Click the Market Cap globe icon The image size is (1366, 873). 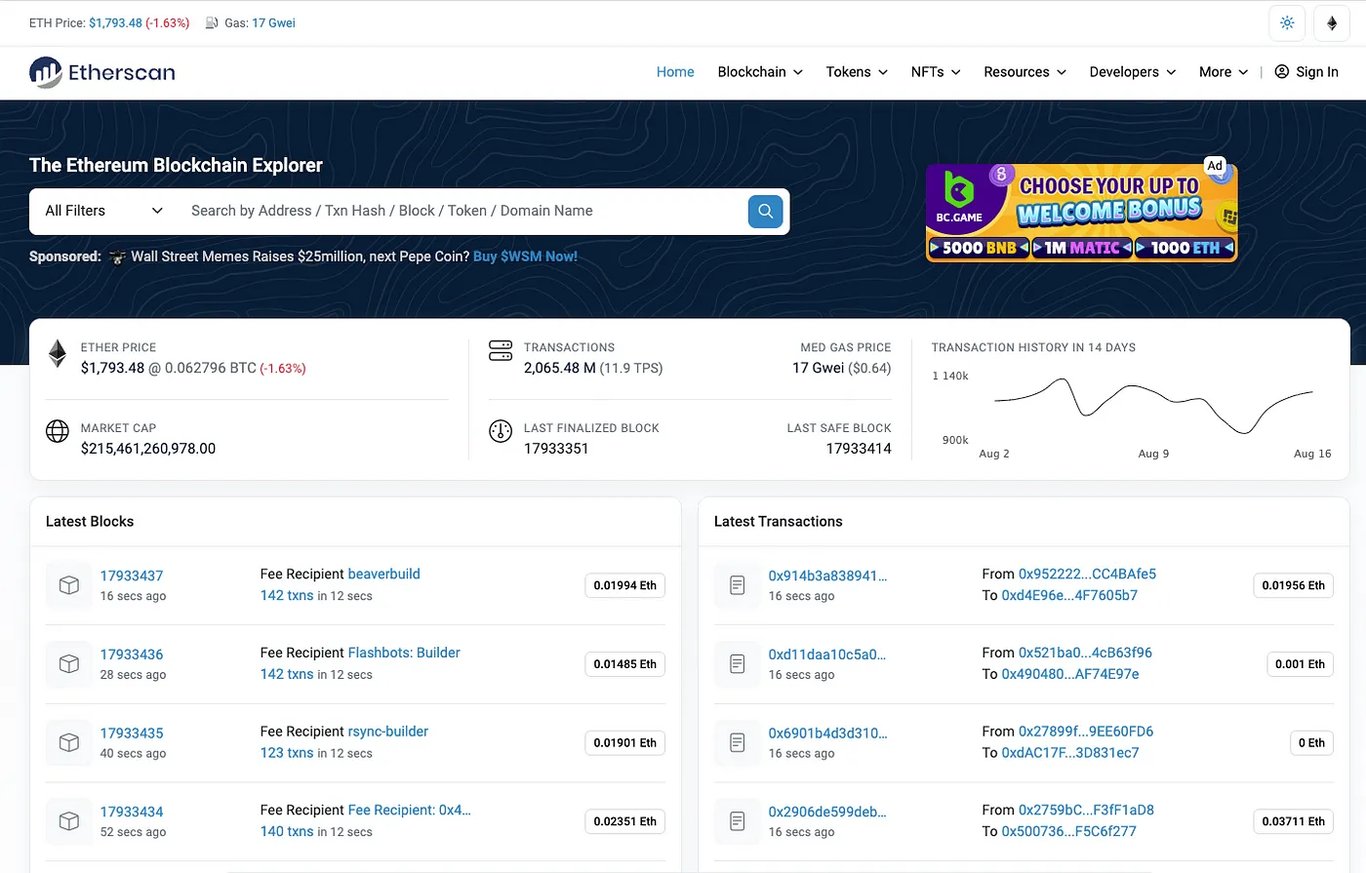pyautogui.click(x=57, y=431)
